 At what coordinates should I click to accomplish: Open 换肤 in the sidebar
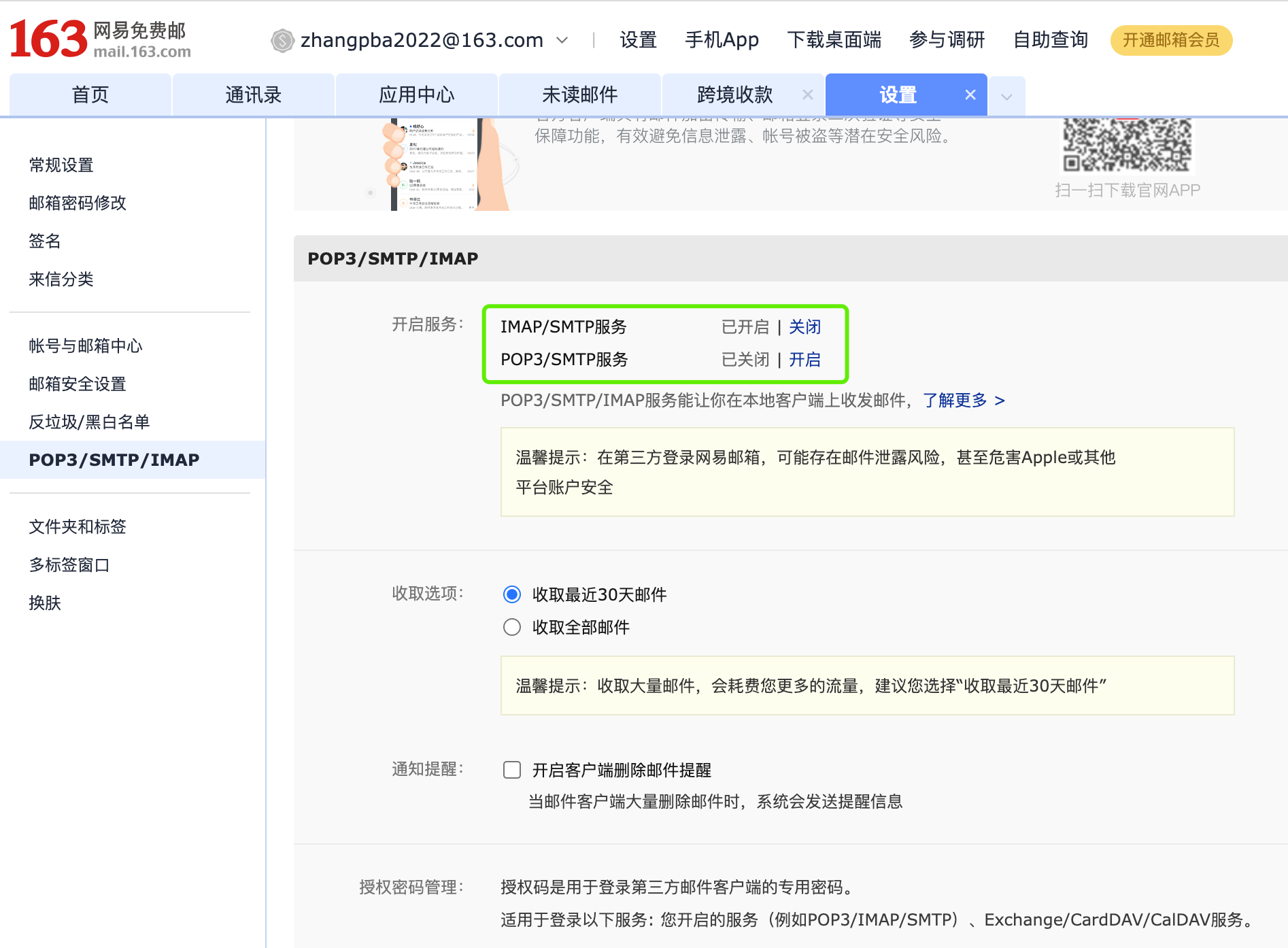(45, 603)
